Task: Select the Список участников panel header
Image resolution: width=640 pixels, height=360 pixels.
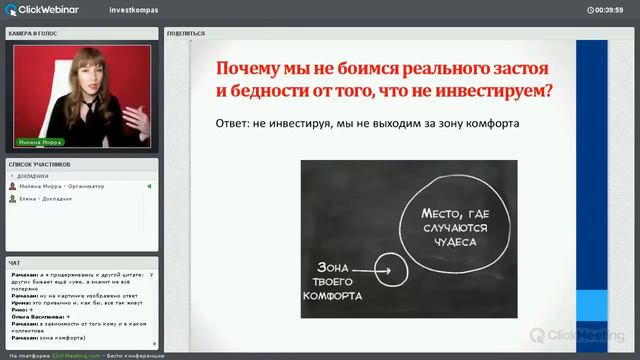Action: pos(82,164)
